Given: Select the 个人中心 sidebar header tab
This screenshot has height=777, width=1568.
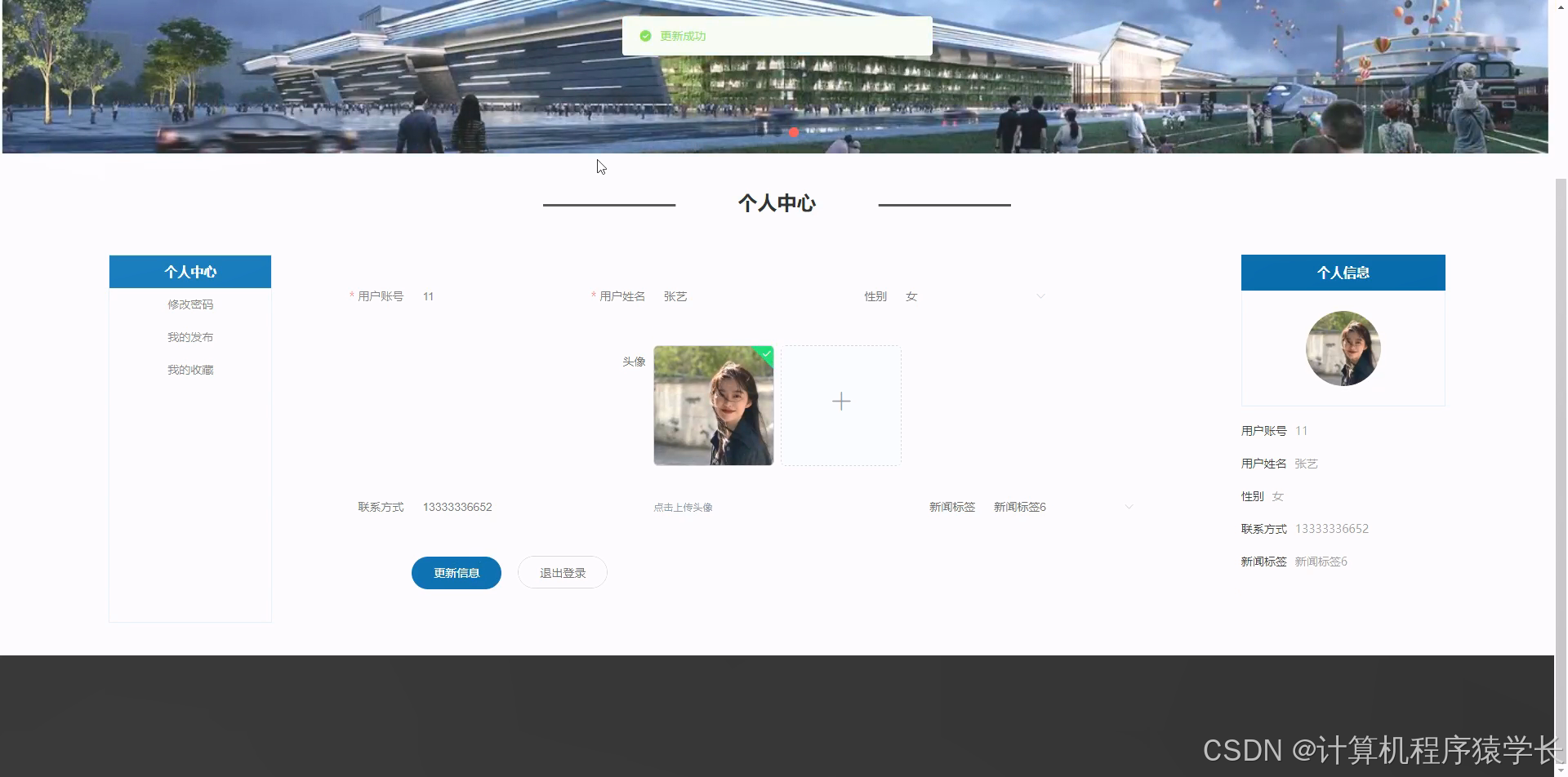Looking at the screenshot, I should tap(190, 272).
